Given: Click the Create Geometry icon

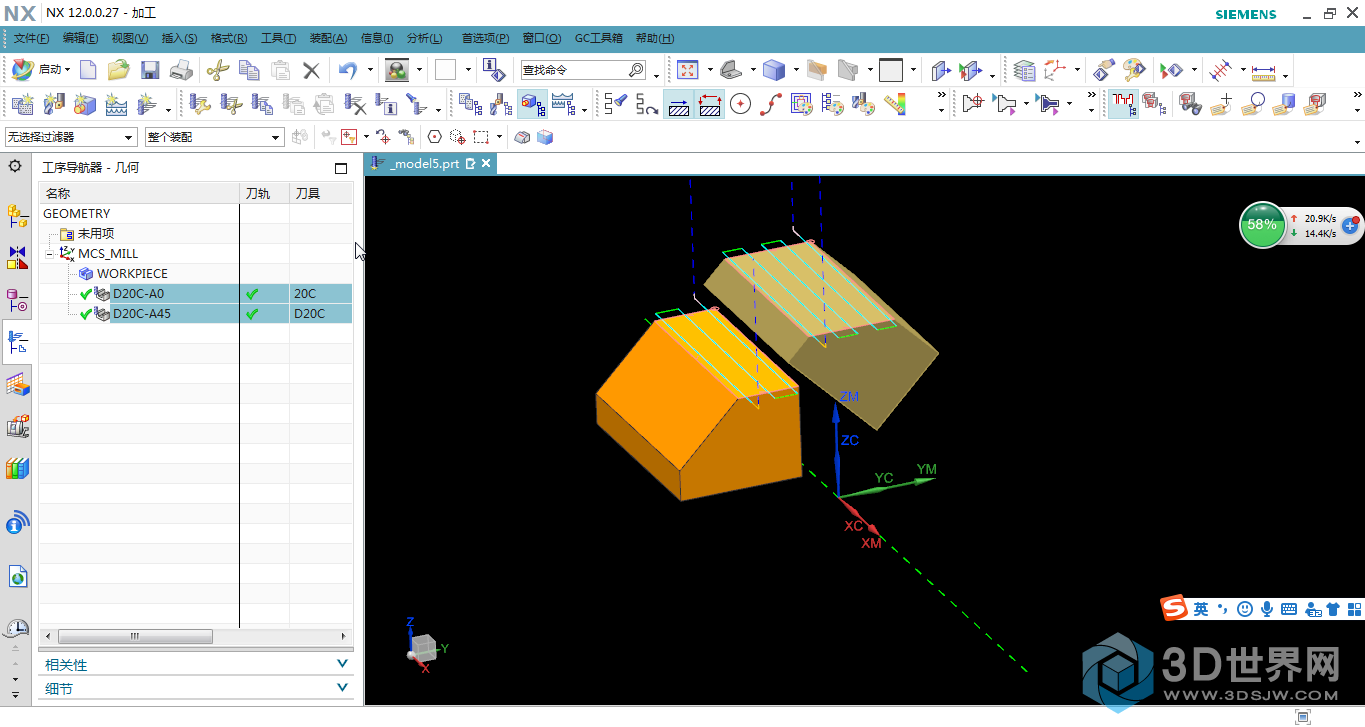Looking at the screenshot, I should click(x=85, y=104).
